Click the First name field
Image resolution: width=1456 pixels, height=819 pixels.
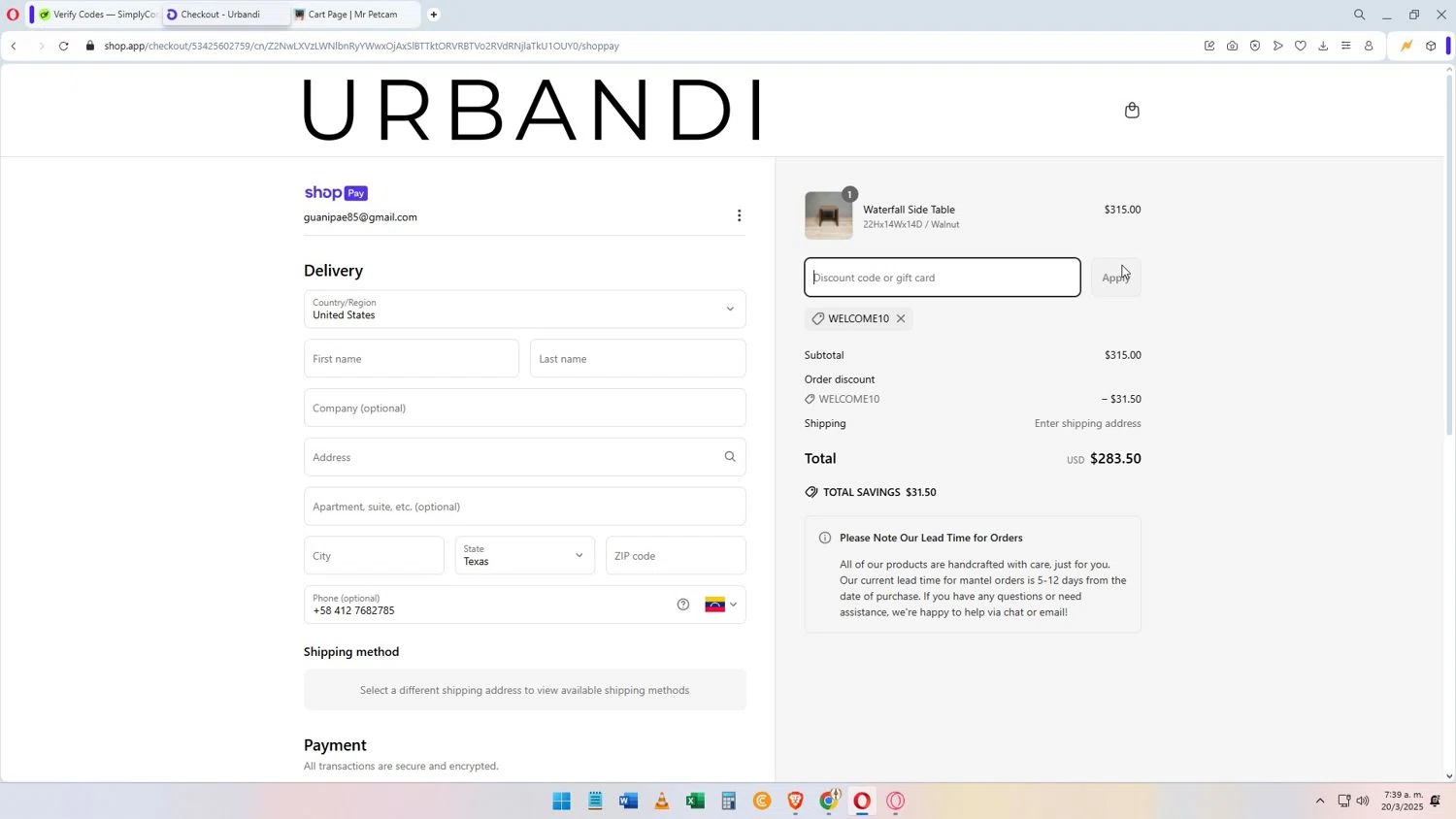click(412, 359)
